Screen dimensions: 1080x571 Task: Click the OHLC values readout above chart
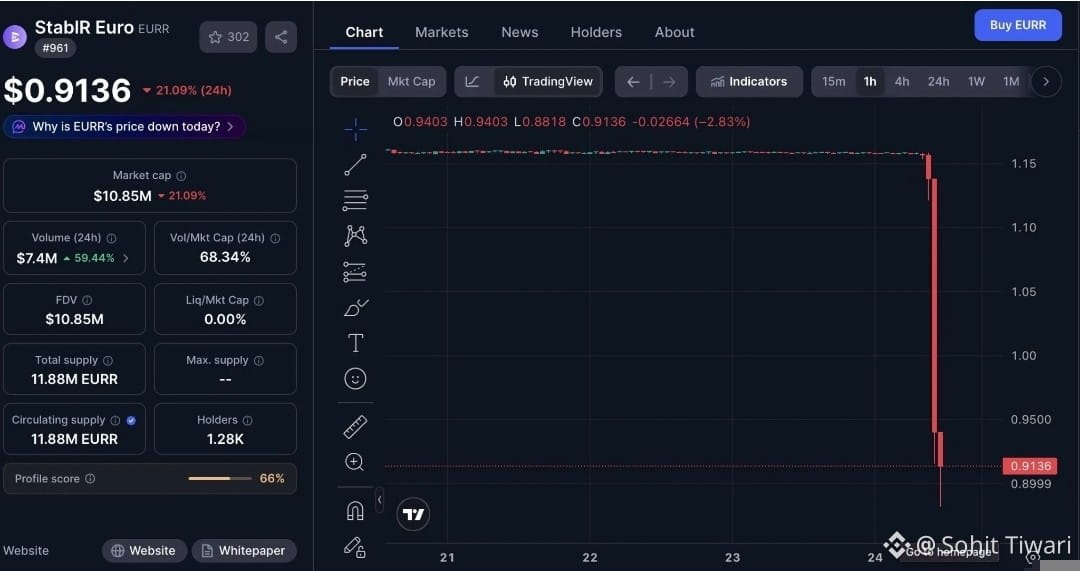click(571, 122)
